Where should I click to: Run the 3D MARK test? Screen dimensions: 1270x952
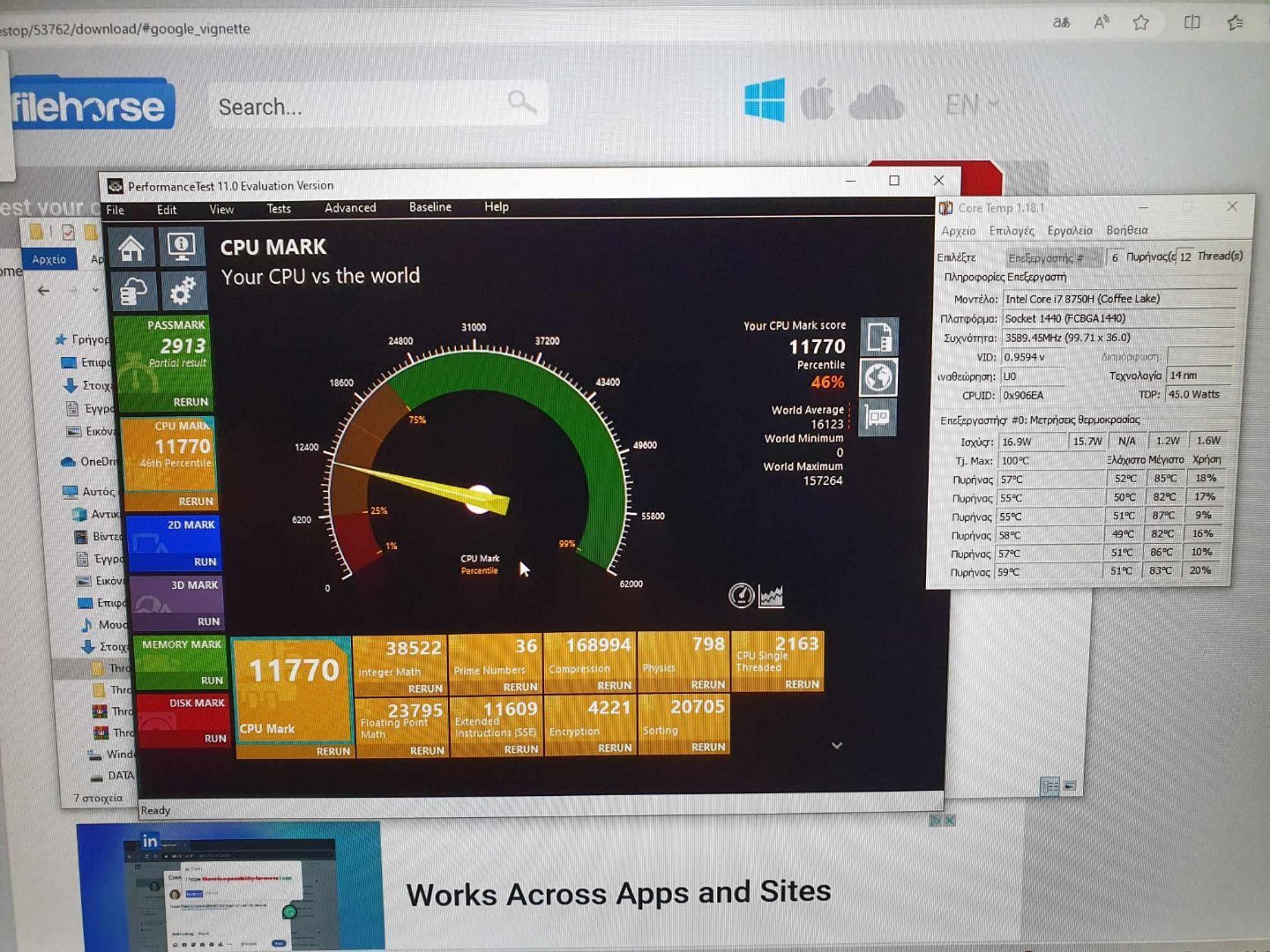(208, 621)
